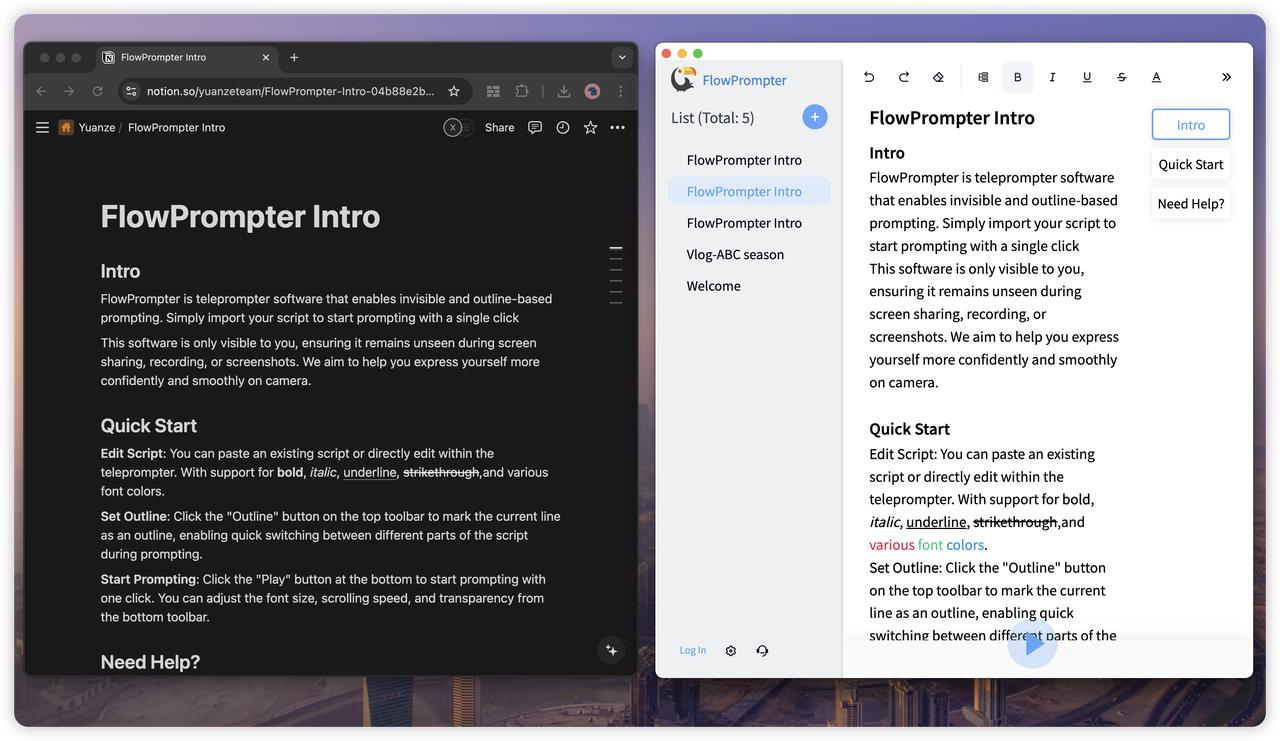The width and height of the screenshot is (1280, 741).
Task: Open Chrome tab search dropdown
Action: pyautogui.click(x=622, y=58)
